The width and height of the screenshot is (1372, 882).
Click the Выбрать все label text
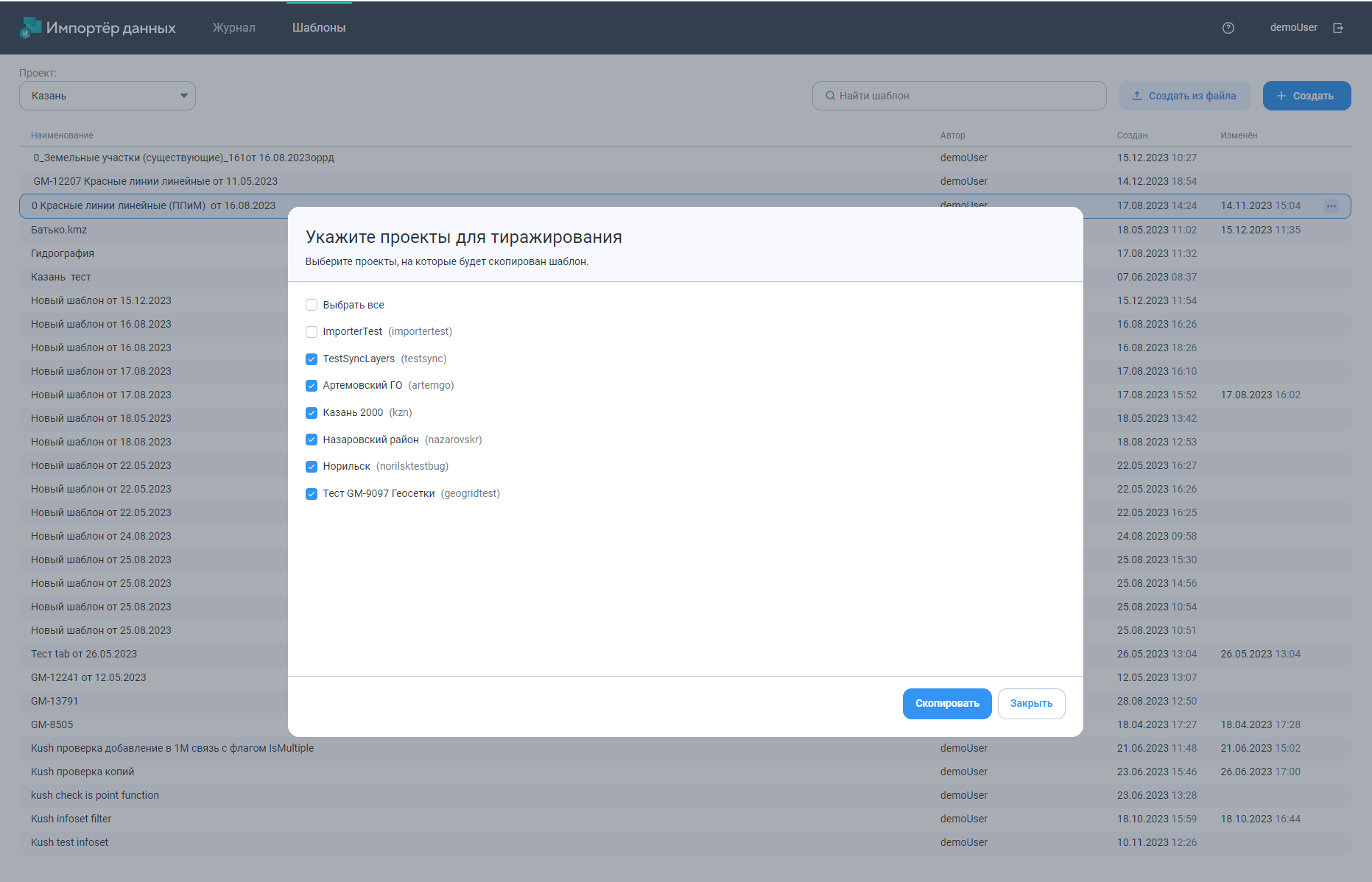(x=353, y=305)
